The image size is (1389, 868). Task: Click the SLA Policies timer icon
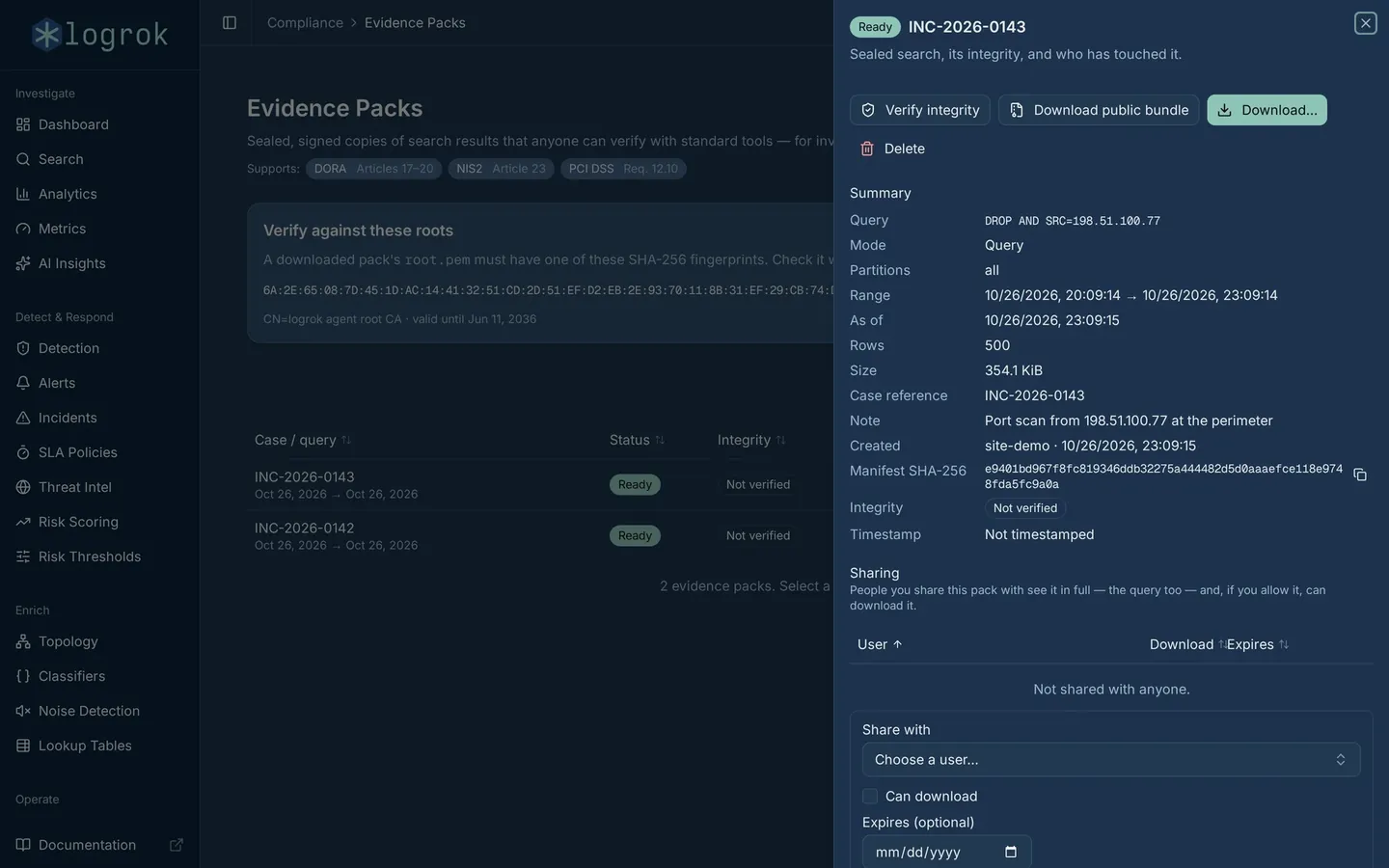point(23,452)
